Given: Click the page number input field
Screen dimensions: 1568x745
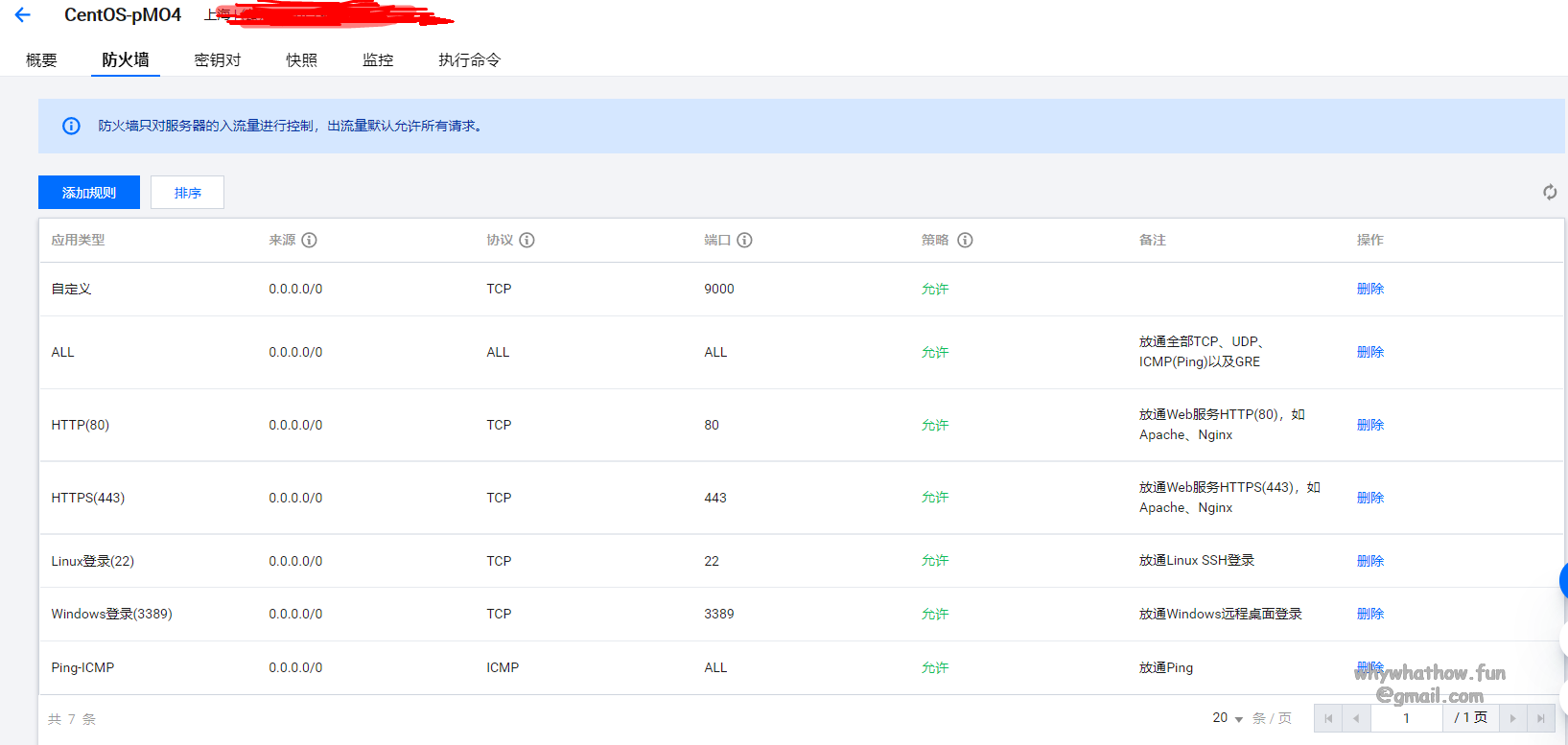Looking at the screenshot, I should click(x=1406, y=718).
